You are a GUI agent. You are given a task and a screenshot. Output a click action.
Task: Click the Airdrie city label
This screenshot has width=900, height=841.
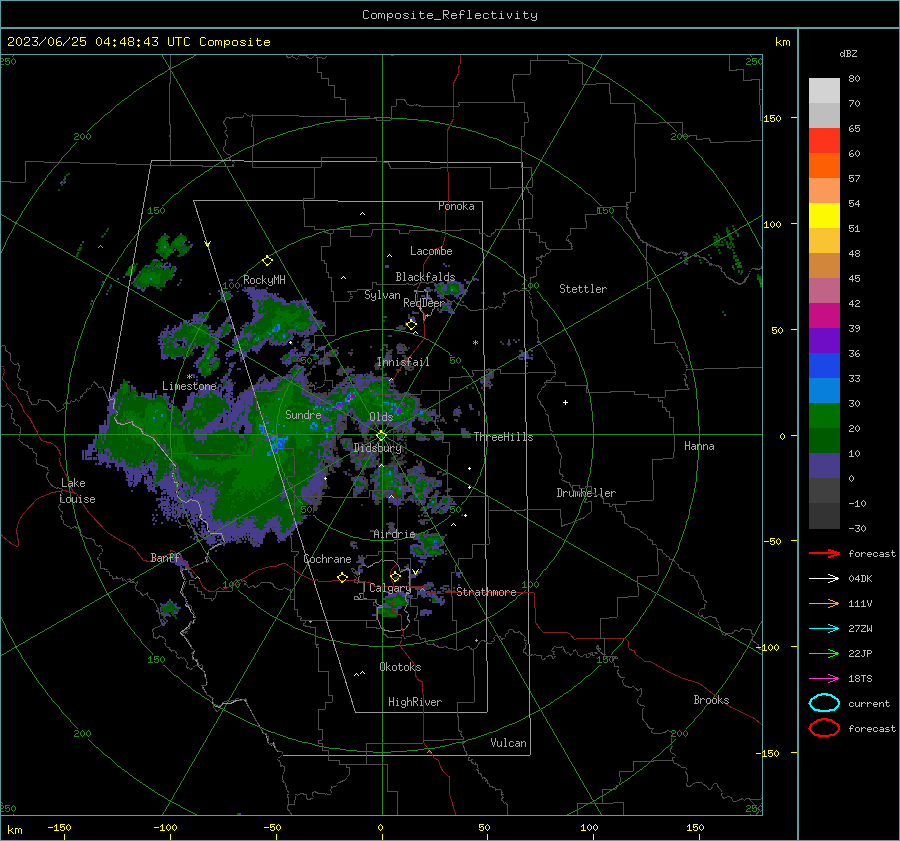[394, 534]
